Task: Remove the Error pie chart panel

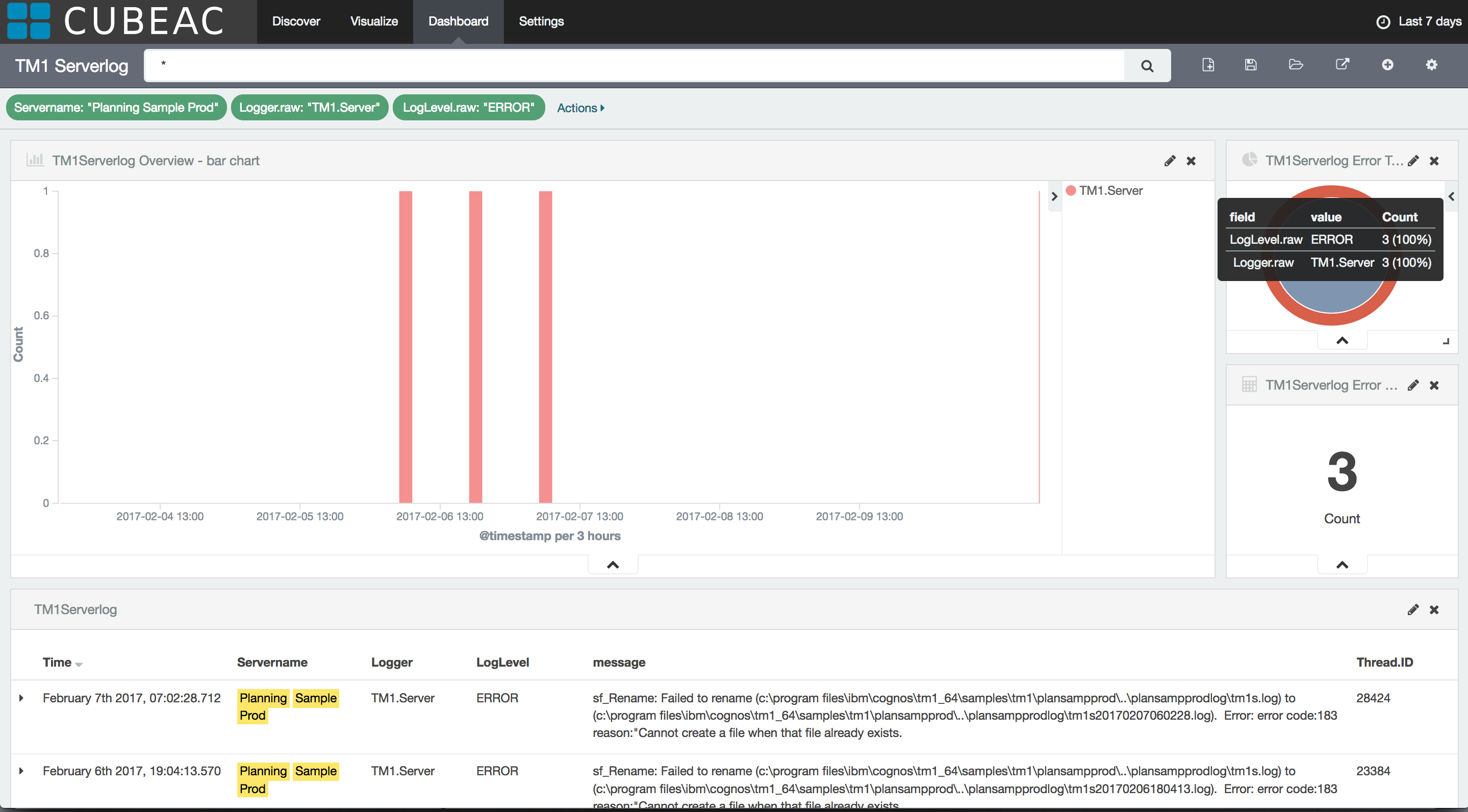Action: 1434,161
